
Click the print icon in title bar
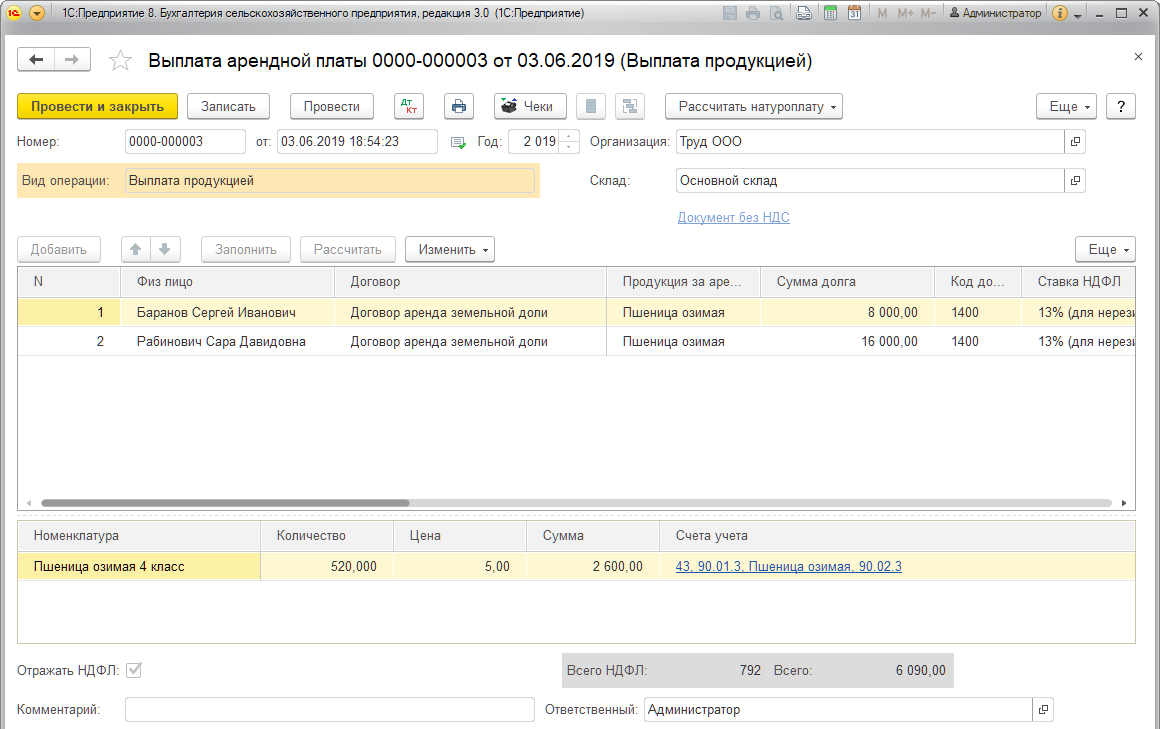(752, 13)
